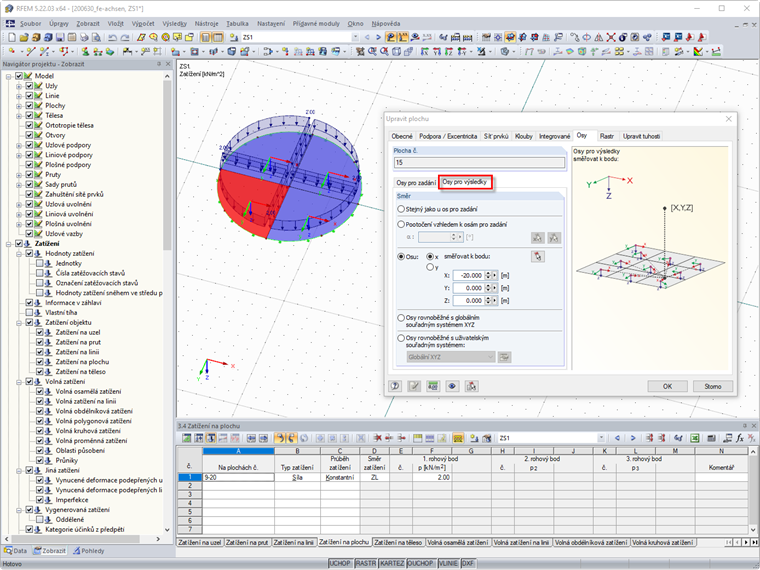Collapse the Jiná zatížení tree node
760x570 pixels.
coord(19,470)
